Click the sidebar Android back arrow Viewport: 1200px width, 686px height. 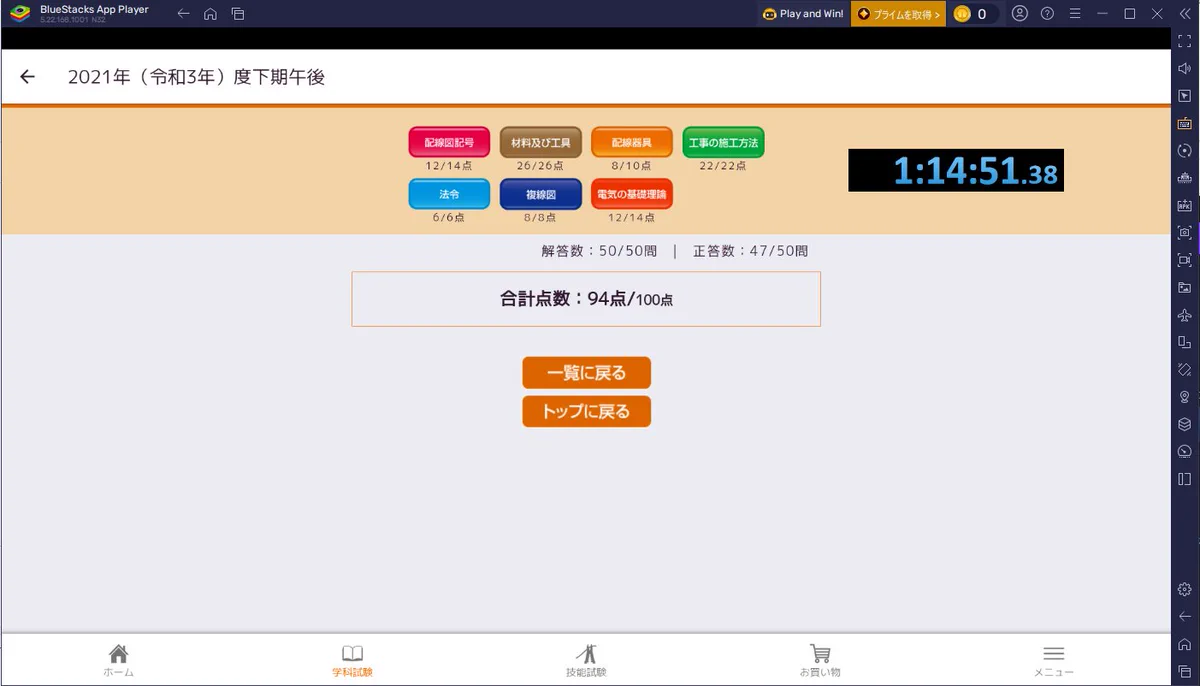click(x=1185, y=616)
